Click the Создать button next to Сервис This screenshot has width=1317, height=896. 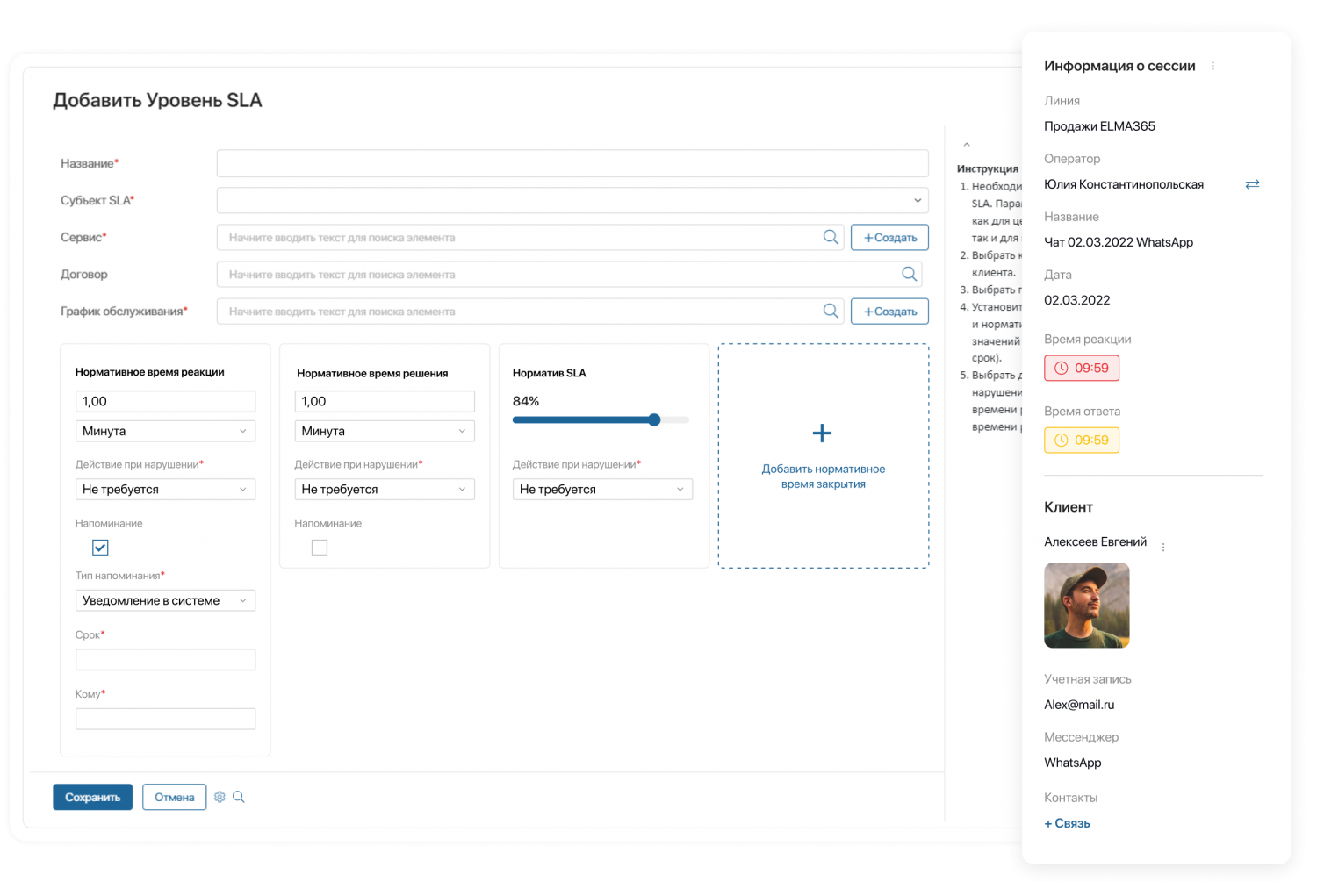click(889, 237)
